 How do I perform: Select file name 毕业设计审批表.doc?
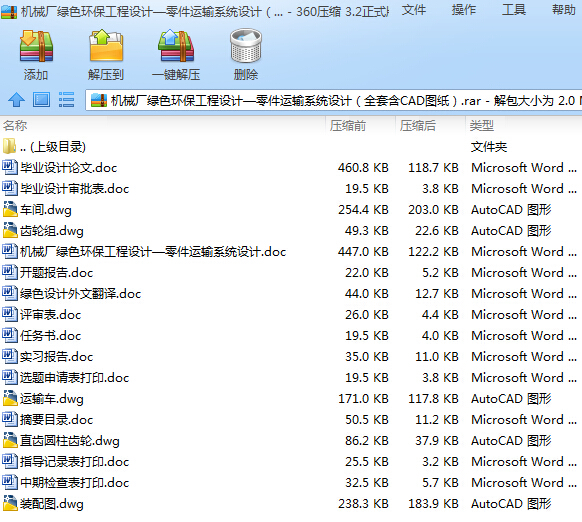point(75,189)
